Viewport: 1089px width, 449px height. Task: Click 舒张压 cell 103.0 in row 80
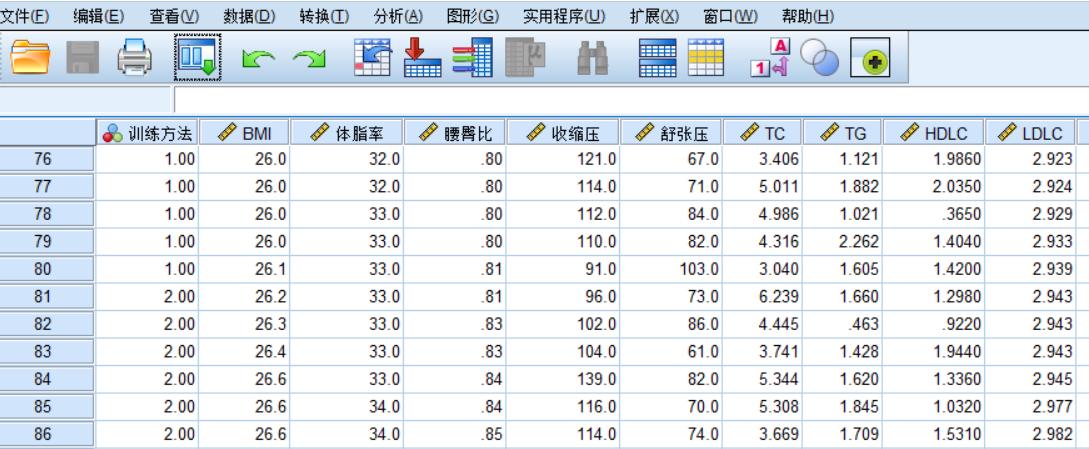(x=671, y=269)
